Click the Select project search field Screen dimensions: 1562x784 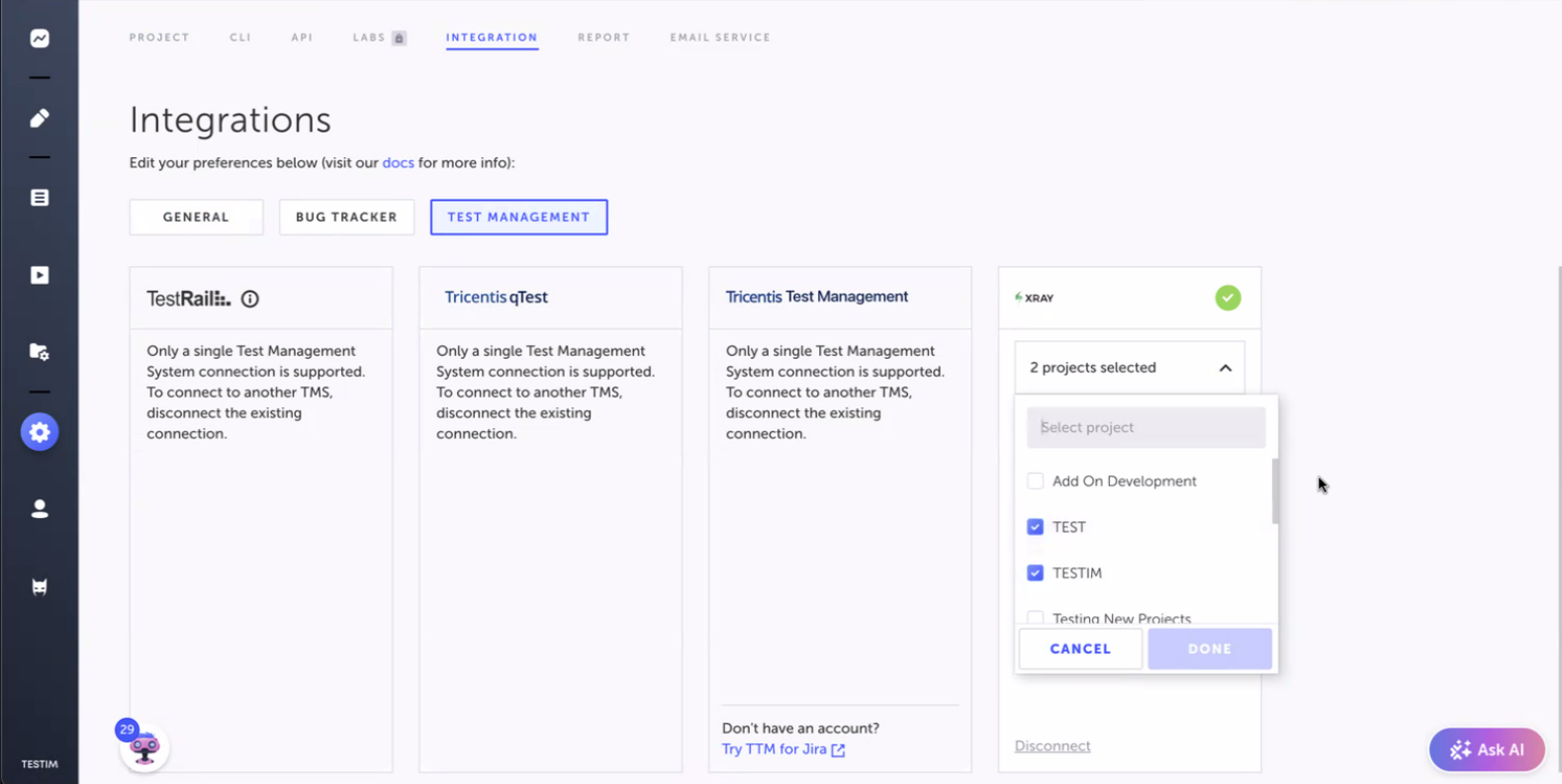1146,428
